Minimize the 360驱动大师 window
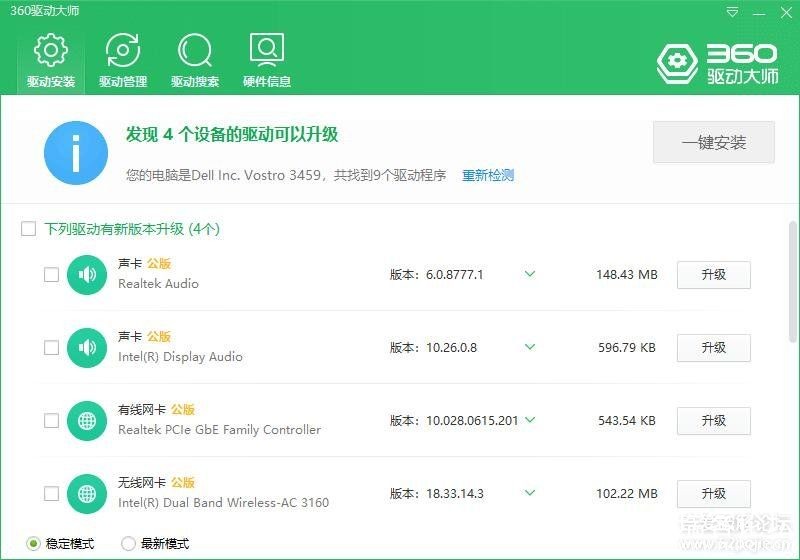 [759, 13]
